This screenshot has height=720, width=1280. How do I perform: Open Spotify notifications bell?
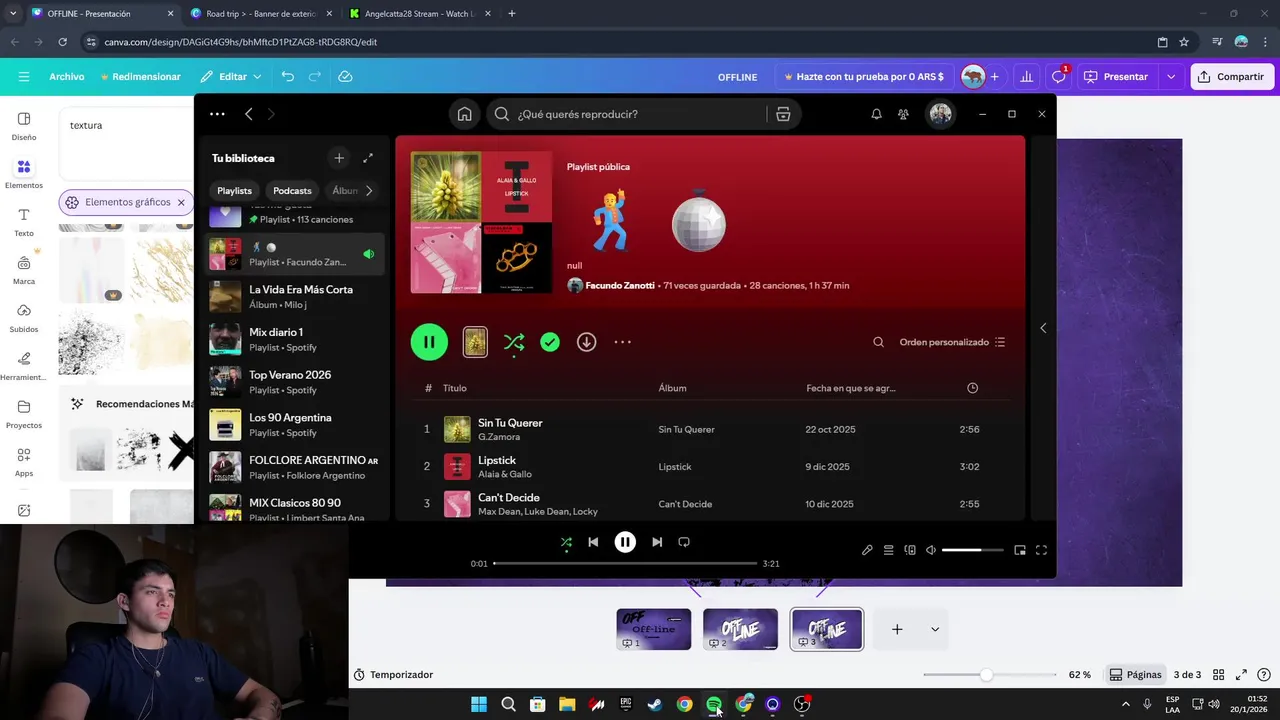(876, 114)
